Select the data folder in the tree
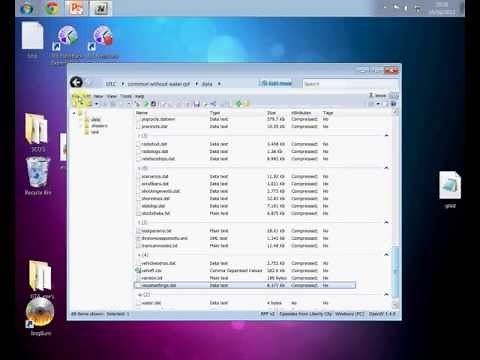The width and height of the screenshot is (480, 360). pyautogui.click(x=96, y=119)
